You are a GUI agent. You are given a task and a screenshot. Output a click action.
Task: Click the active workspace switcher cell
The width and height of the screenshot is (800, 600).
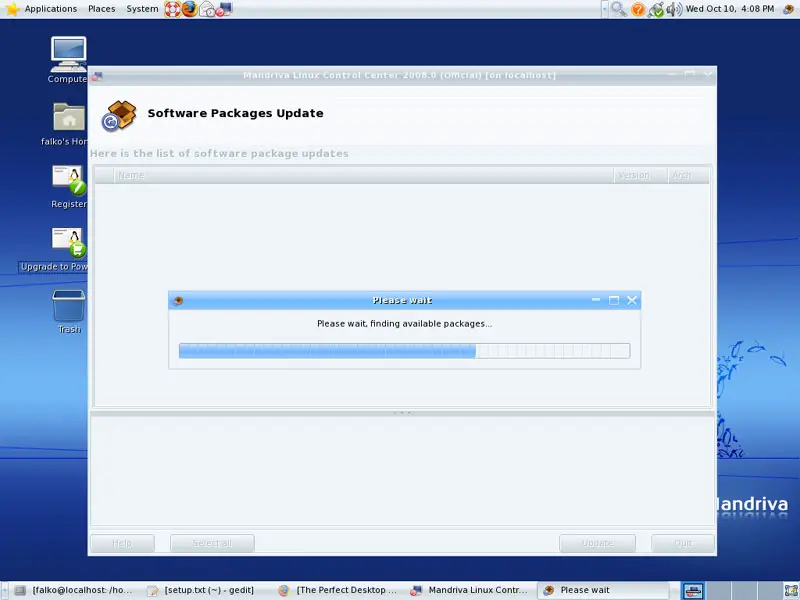[x=693, y=591]
